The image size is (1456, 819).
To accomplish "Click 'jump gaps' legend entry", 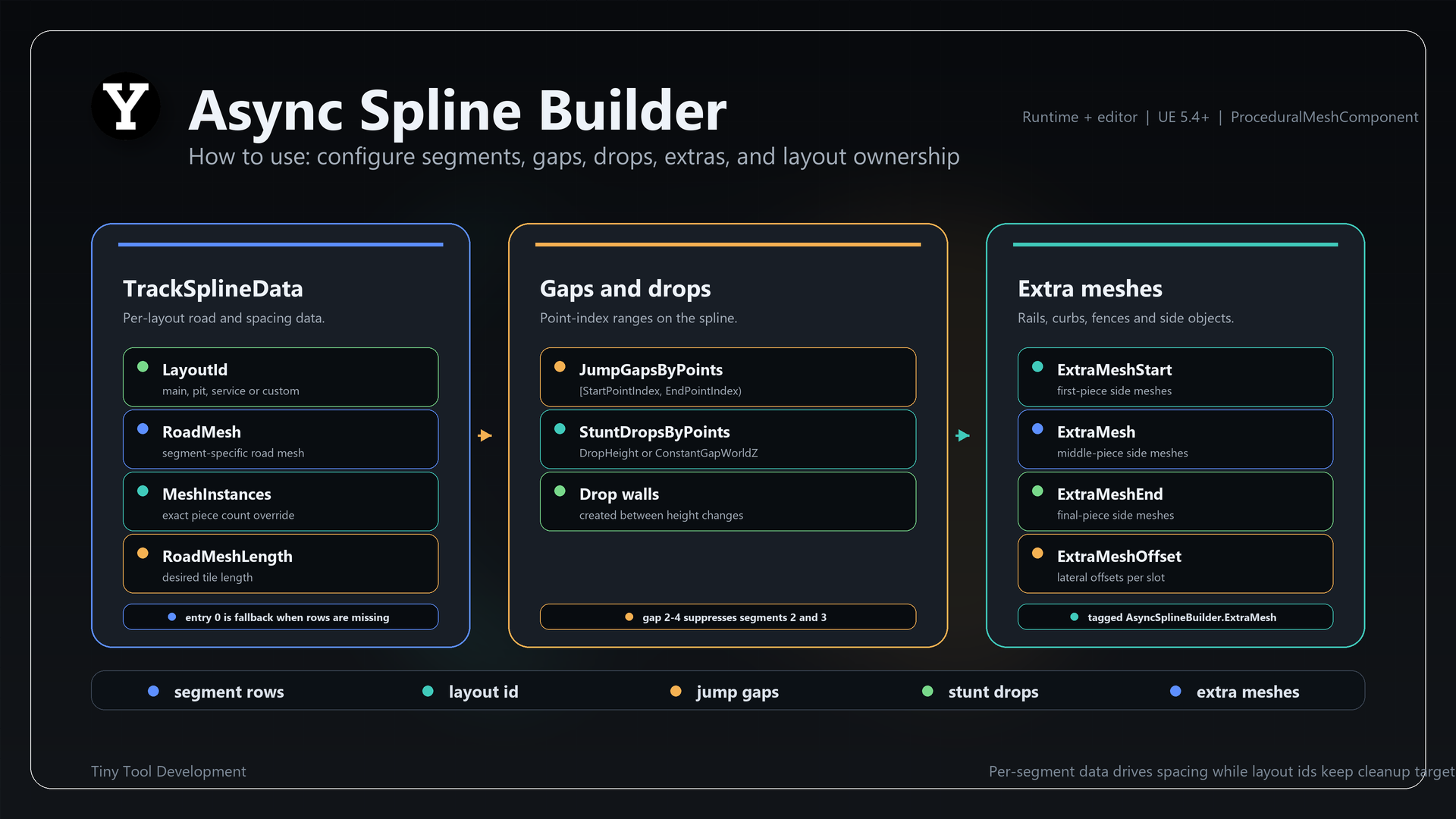I will pos(725,692).
